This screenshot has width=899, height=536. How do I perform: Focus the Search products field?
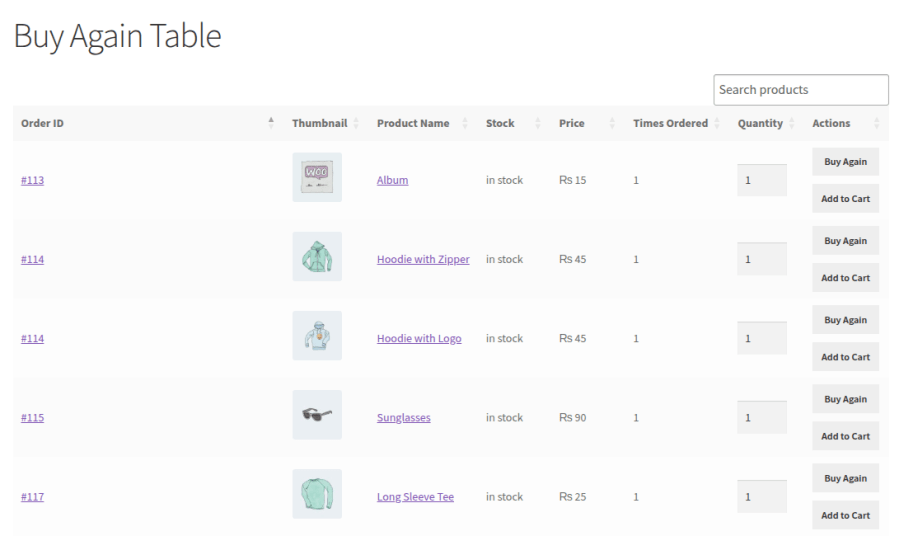point(801,90)
